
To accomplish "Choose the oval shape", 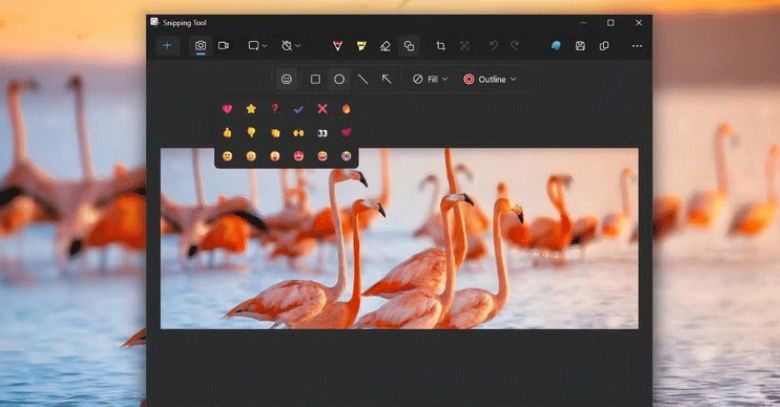I will (339, 79).
